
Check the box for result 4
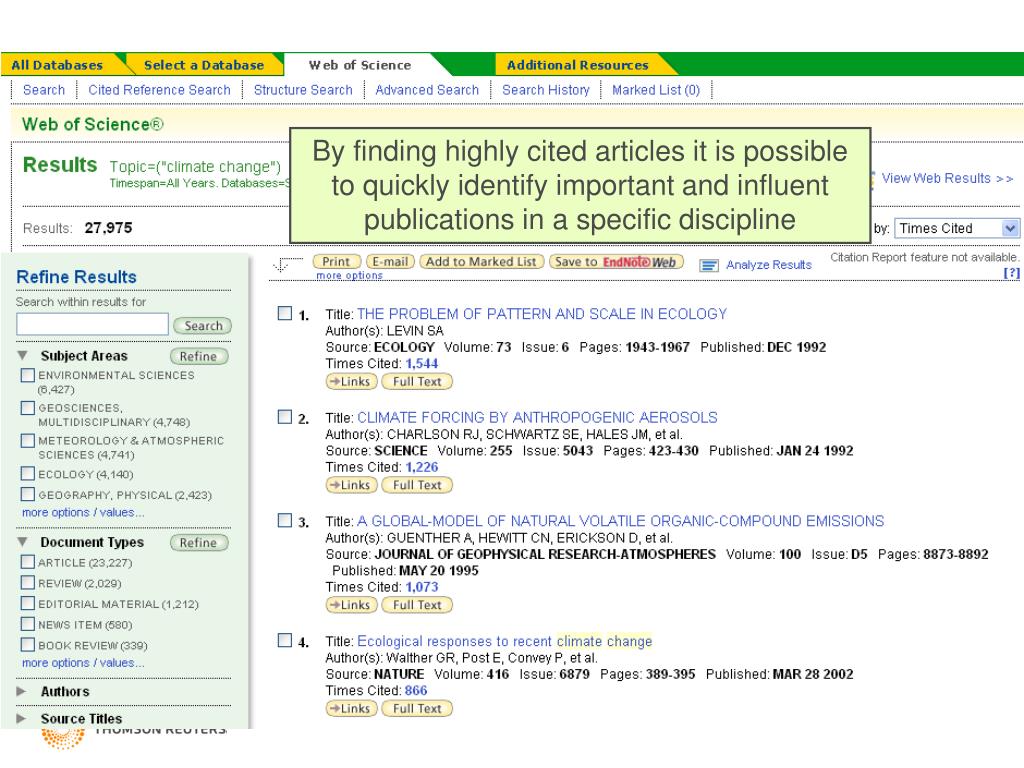285,640
